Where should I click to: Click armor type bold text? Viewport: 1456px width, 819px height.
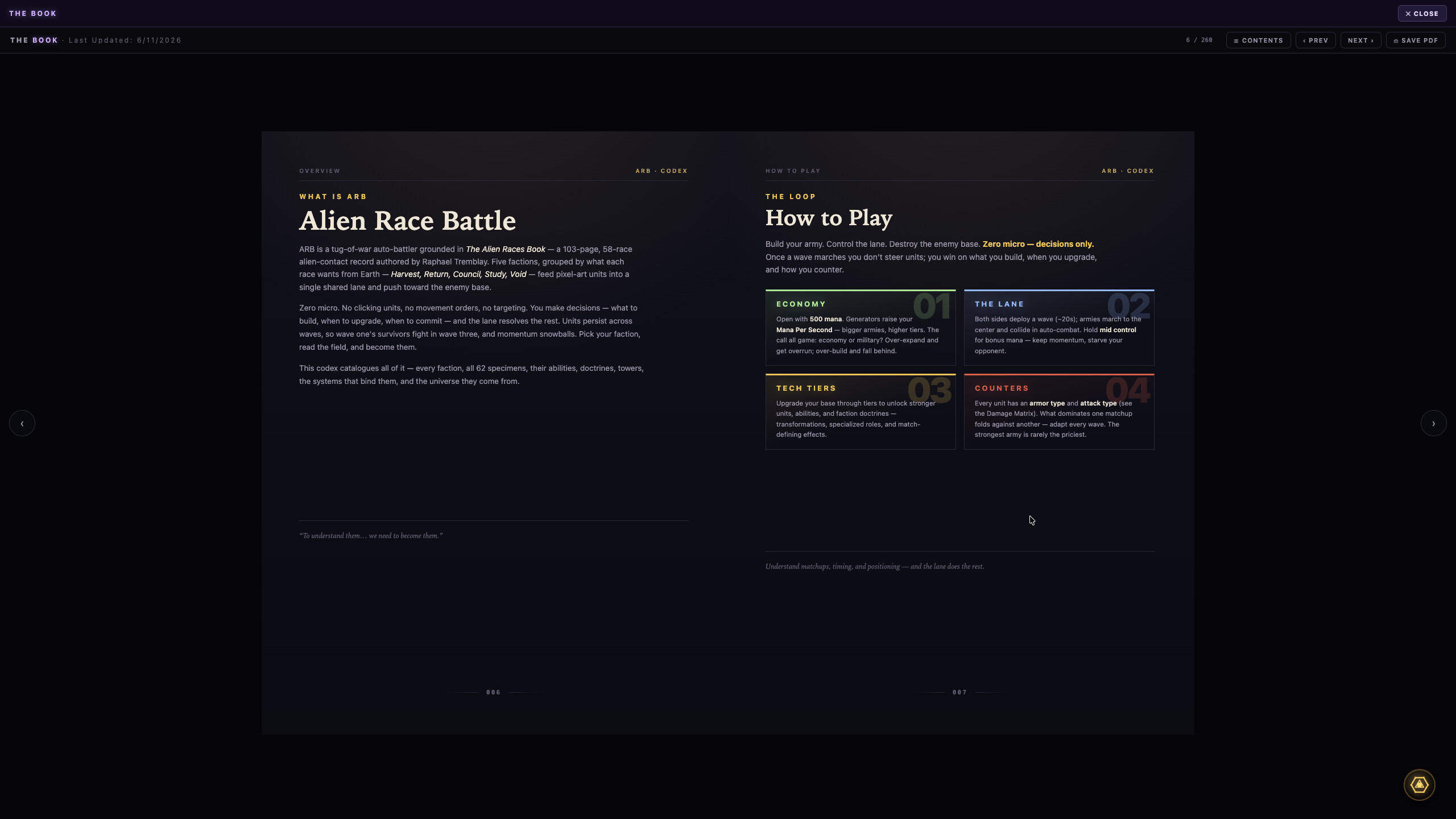coord(1046,403)
